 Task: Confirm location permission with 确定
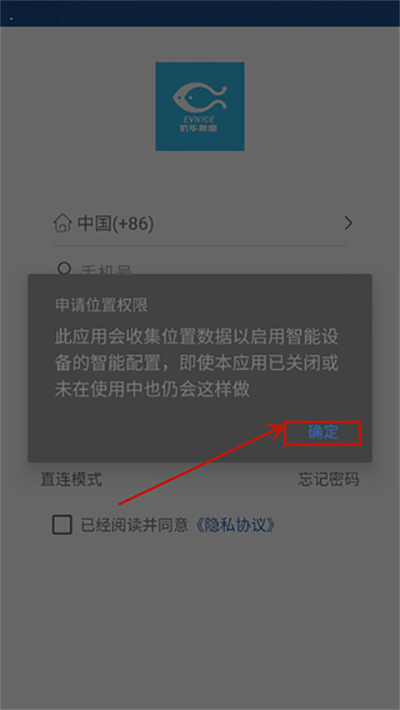point(323,432)
